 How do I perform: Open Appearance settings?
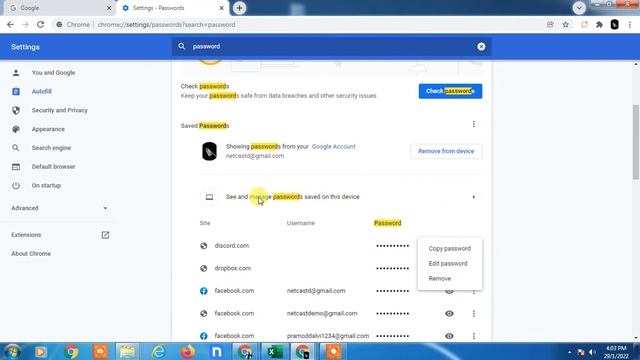click(x=48, y=129)
